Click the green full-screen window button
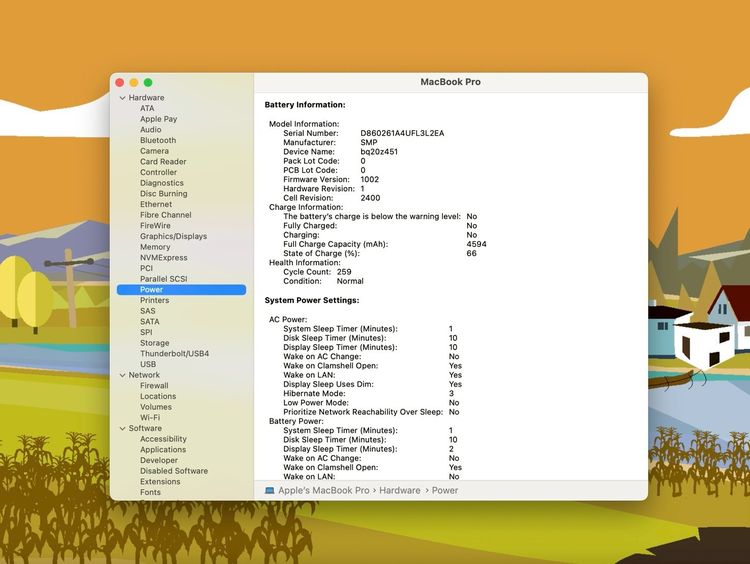This screenshot has width=750, height=564. (x=148, y=82)
